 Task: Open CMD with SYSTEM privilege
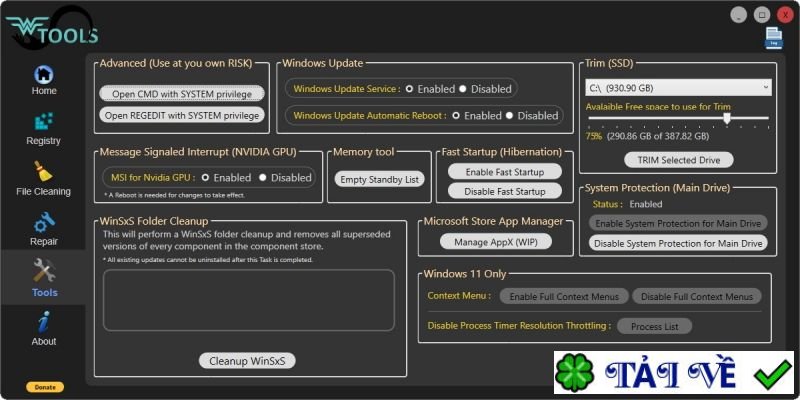[182, 94]
